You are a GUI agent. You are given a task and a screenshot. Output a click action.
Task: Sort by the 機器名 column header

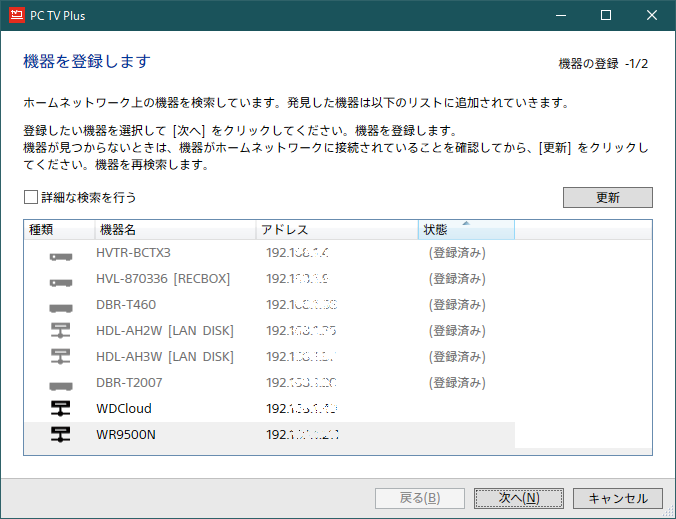(175, 230)
